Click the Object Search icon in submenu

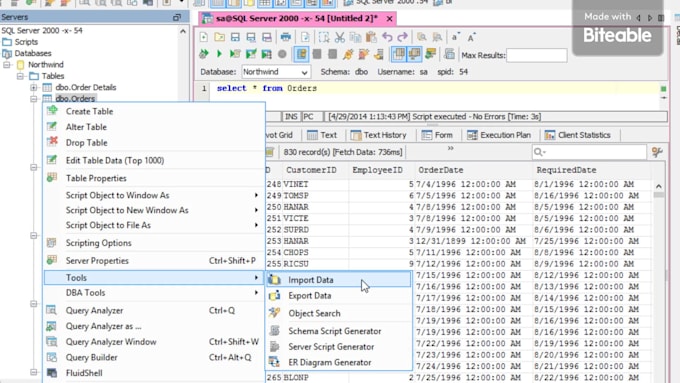point(274,313)
